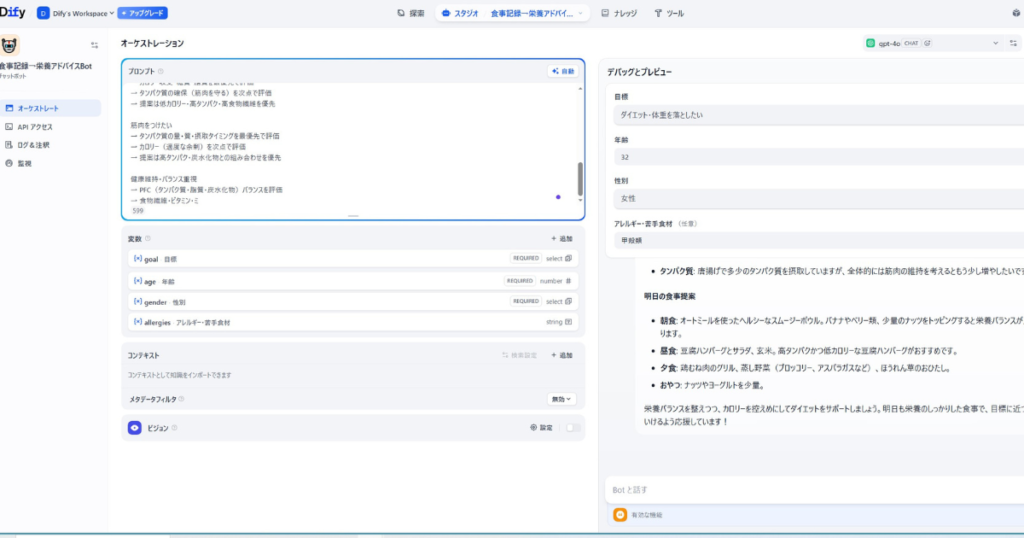Image resolution: width=1024 pixels, height=538 pixels.
Task: Click the アレルギー・苦手食材 input field
Action: [x=819, y=240]
